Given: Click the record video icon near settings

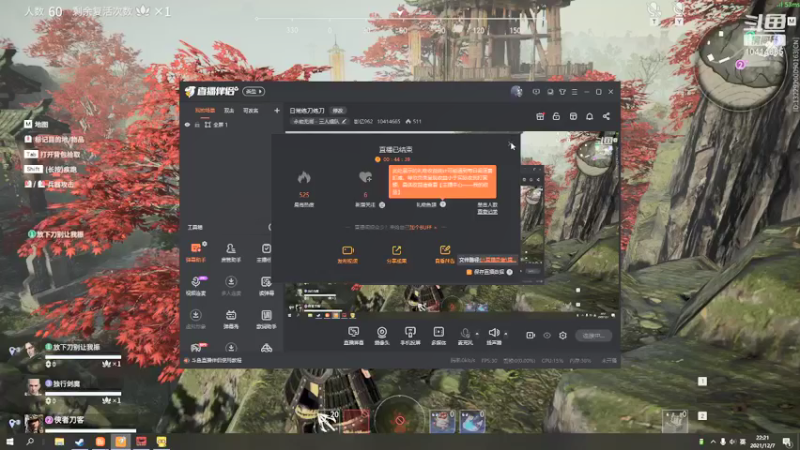Looking at the screenshot, I should click(531, 335).
